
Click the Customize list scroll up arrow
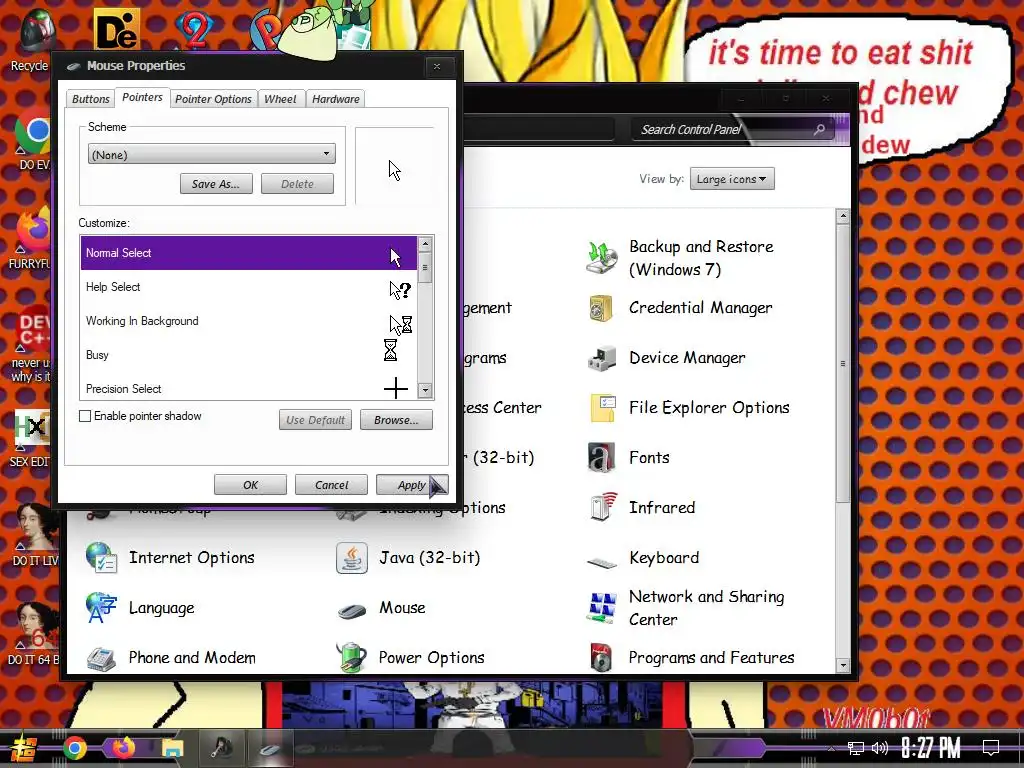click(425, 244)
